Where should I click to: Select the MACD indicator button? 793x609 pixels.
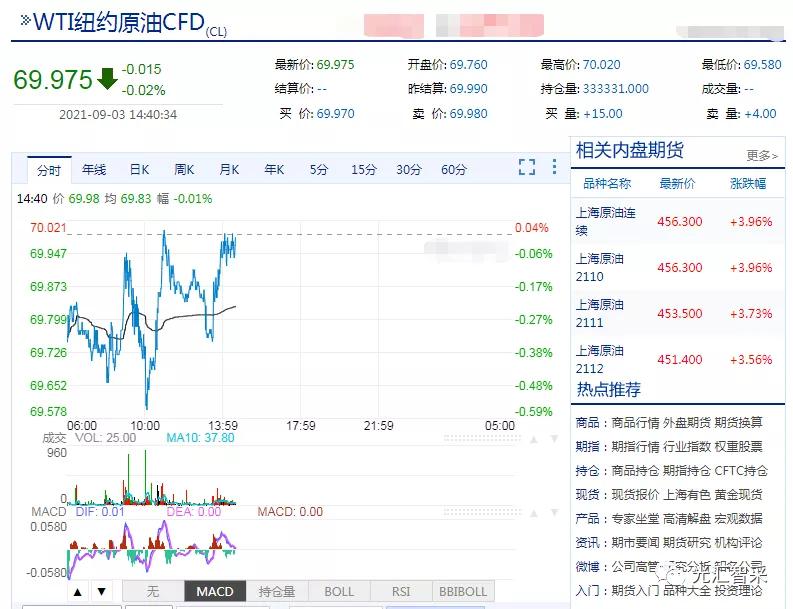coord(215,591)
